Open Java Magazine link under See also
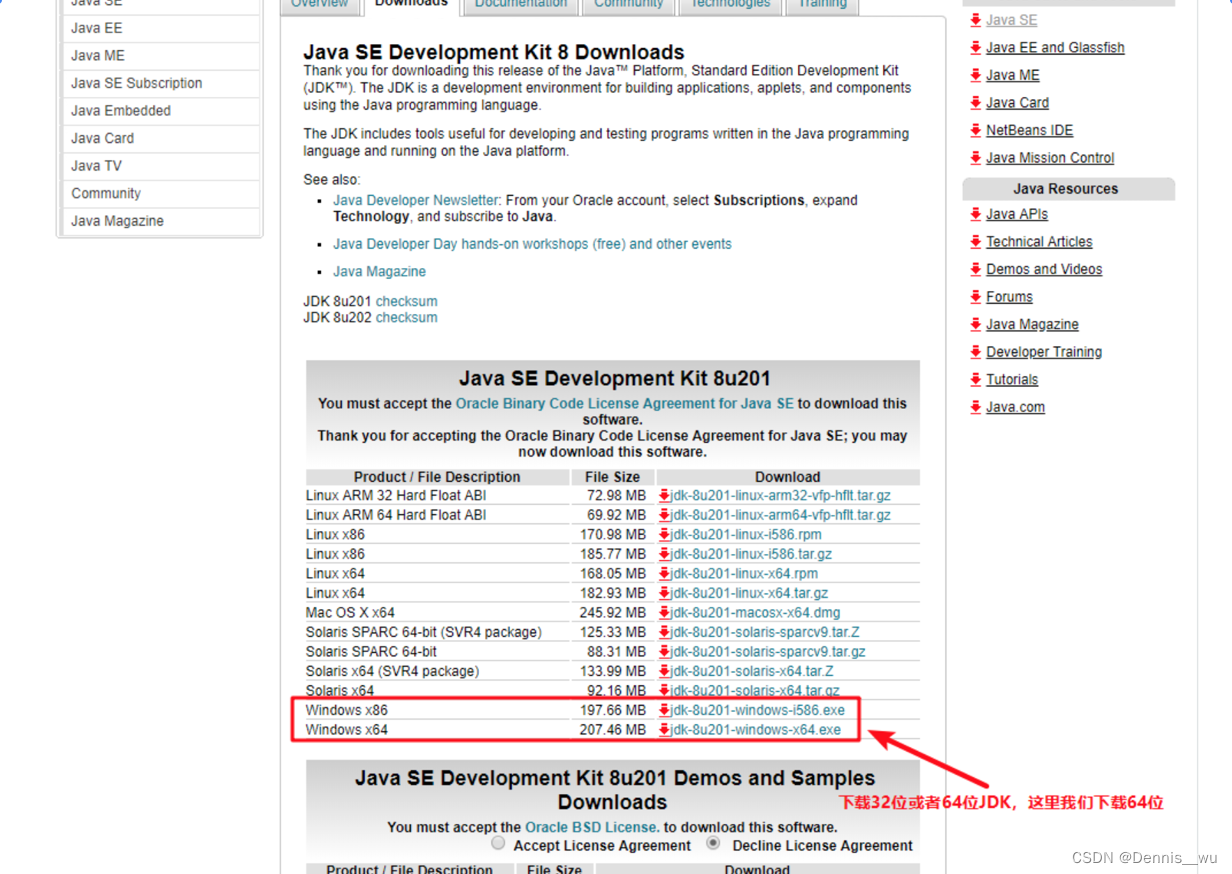 (379, 271)
